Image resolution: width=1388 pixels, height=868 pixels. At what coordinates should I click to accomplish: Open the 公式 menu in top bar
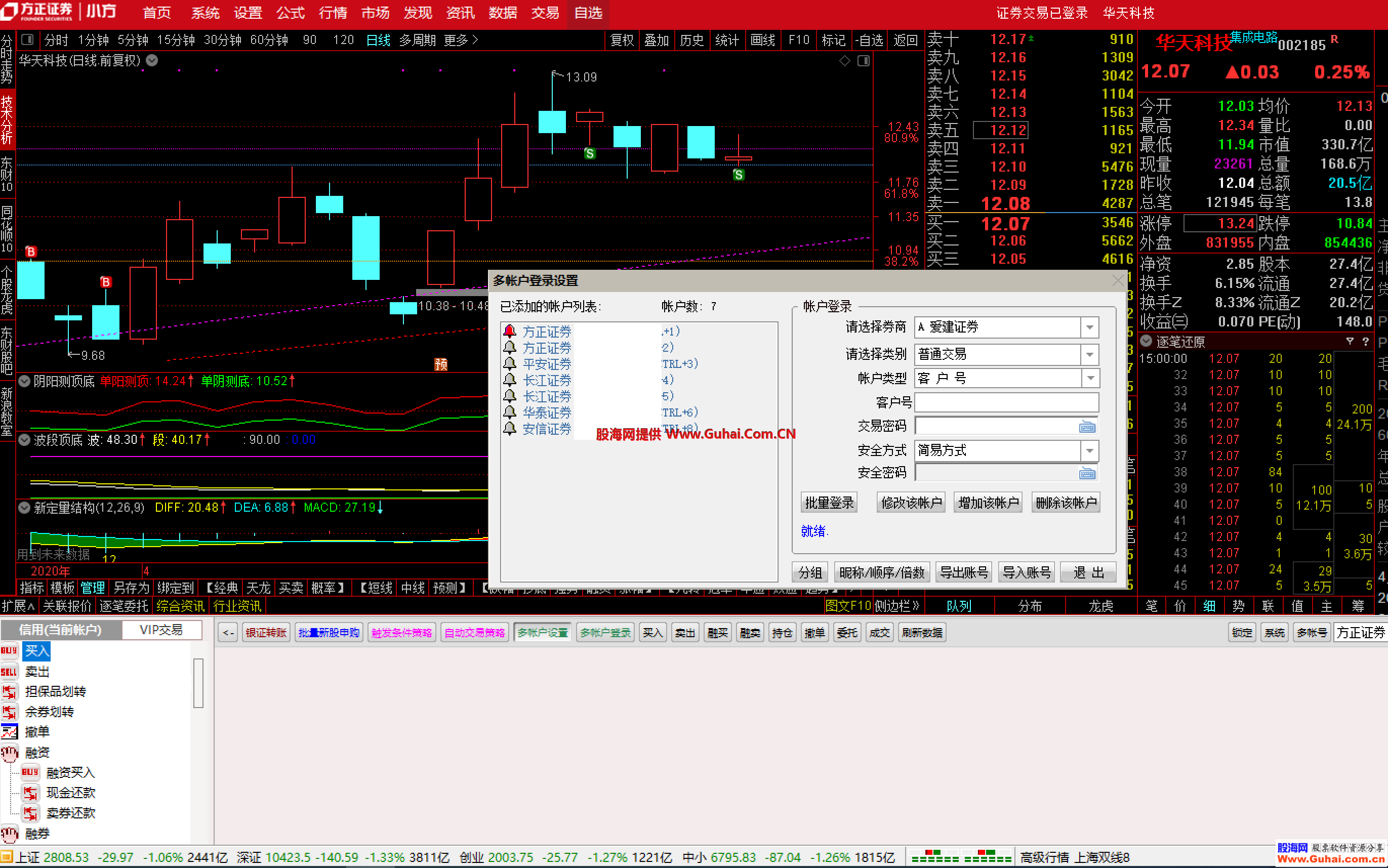[x=290, y=13]
